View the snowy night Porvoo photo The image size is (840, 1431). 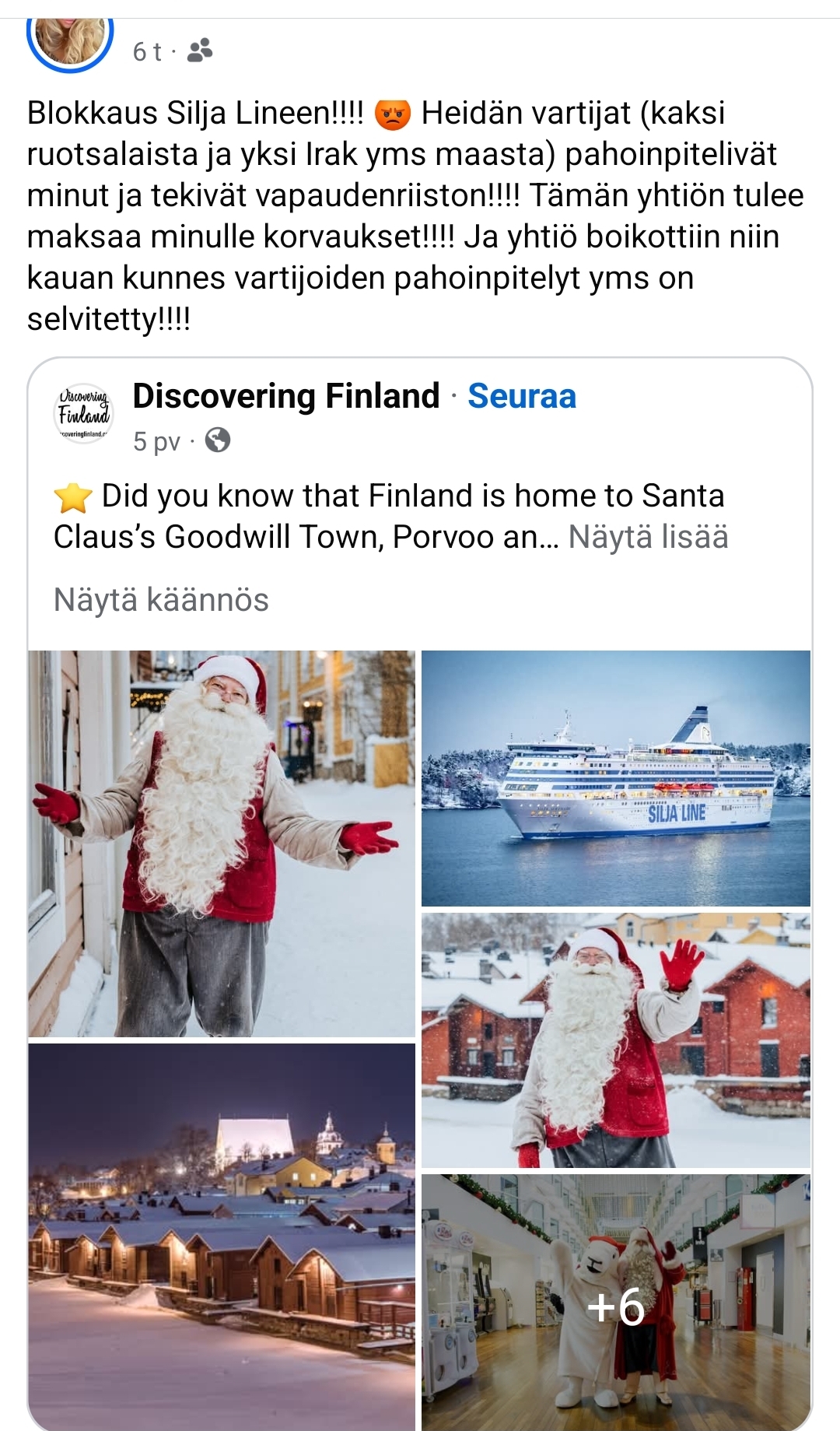[222, 1236]
